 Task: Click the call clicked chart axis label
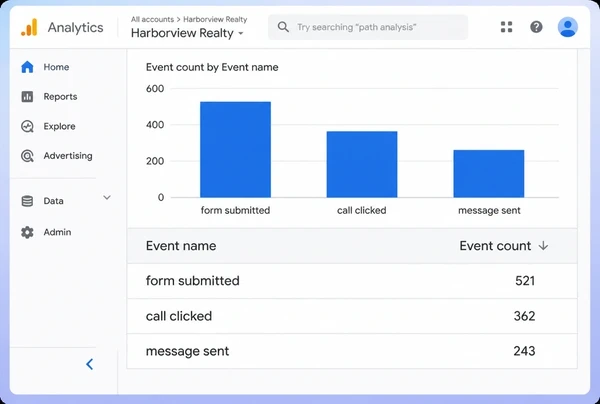pyautogui.click(x=362, y=210)
